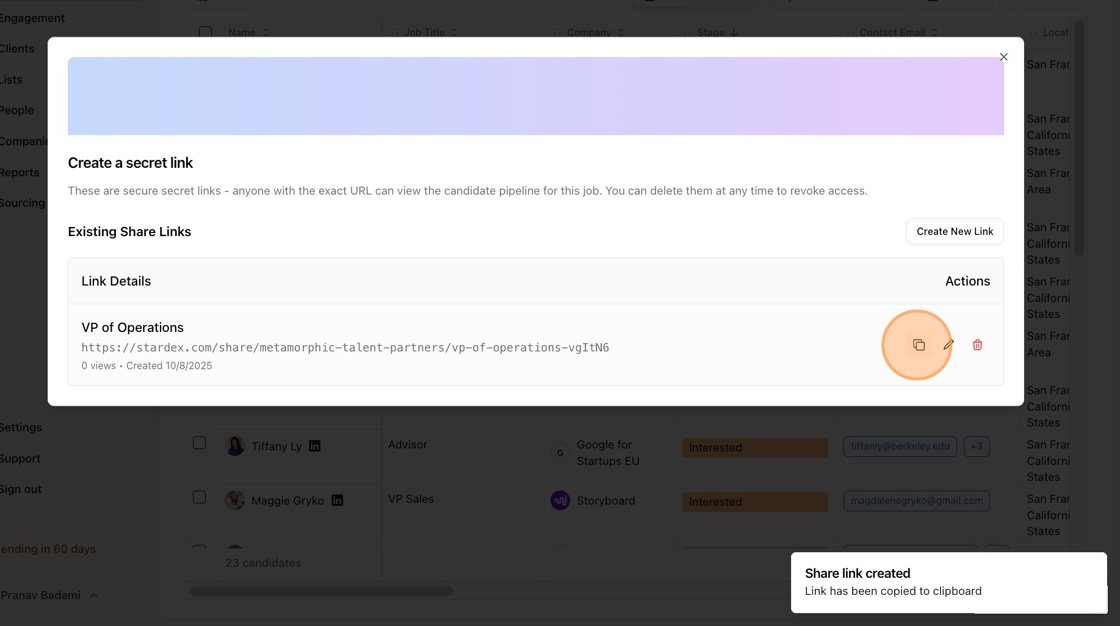Open Maggie Gryko's LinkedIn icon
The image size is (1120, 626).
tap(337, 500)
